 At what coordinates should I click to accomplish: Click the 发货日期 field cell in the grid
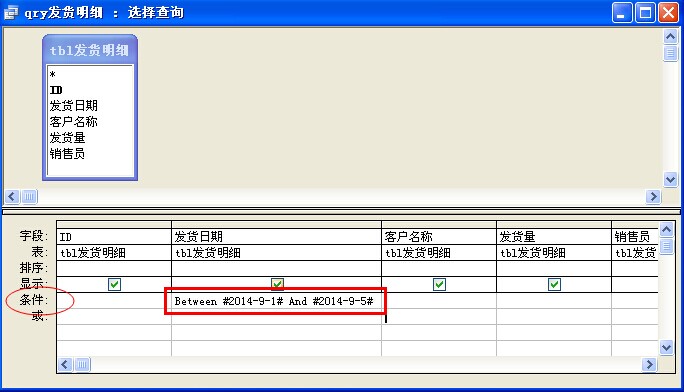tap(277, 237)
